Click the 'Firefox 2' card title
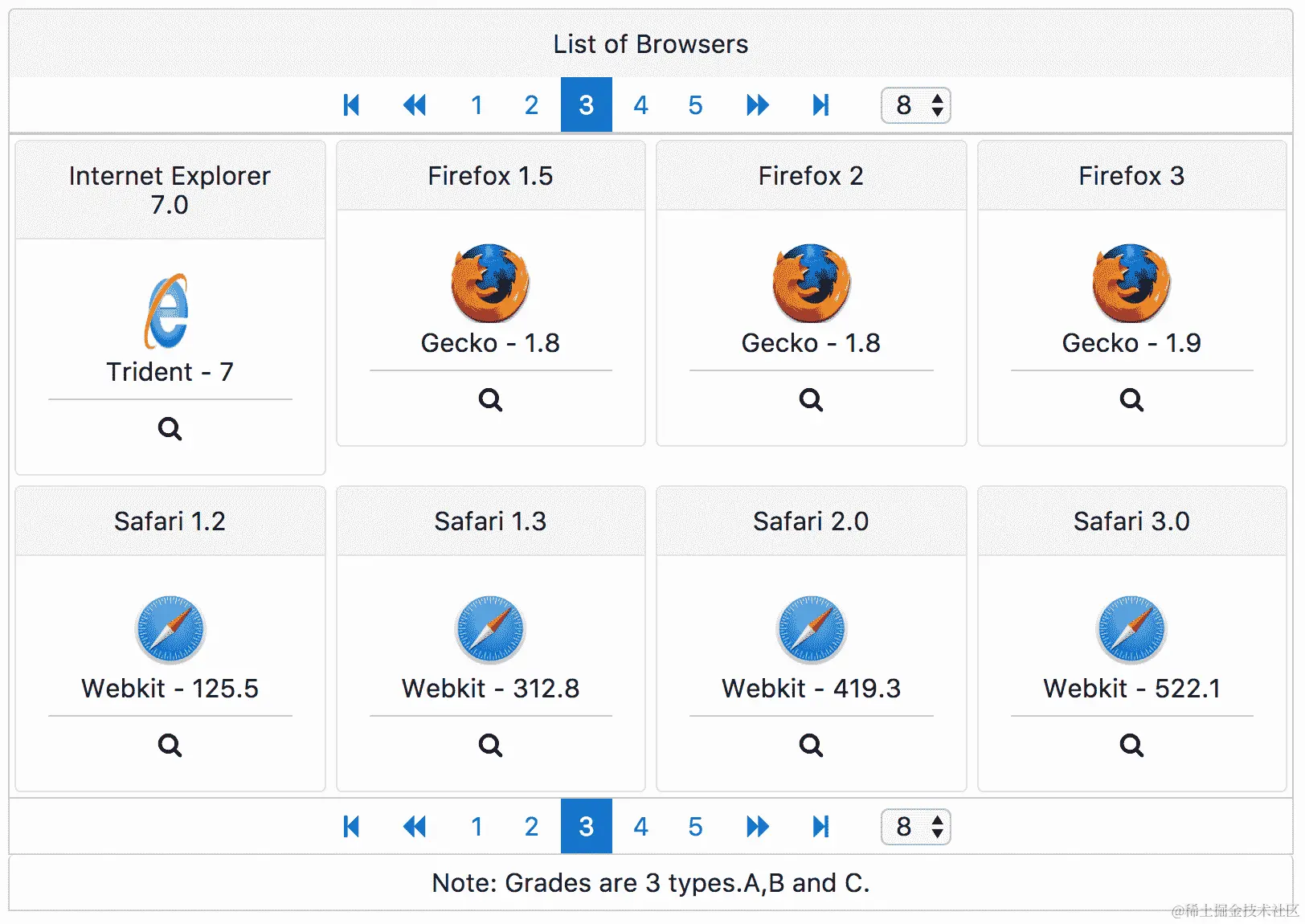 click(x=811, y=176)
